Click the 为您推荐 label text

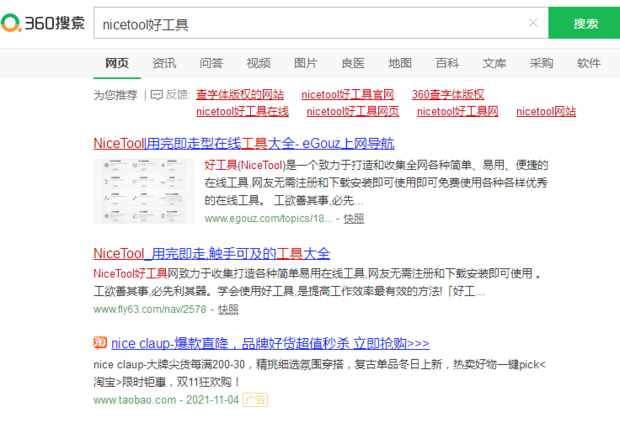(x=115, y=95)
